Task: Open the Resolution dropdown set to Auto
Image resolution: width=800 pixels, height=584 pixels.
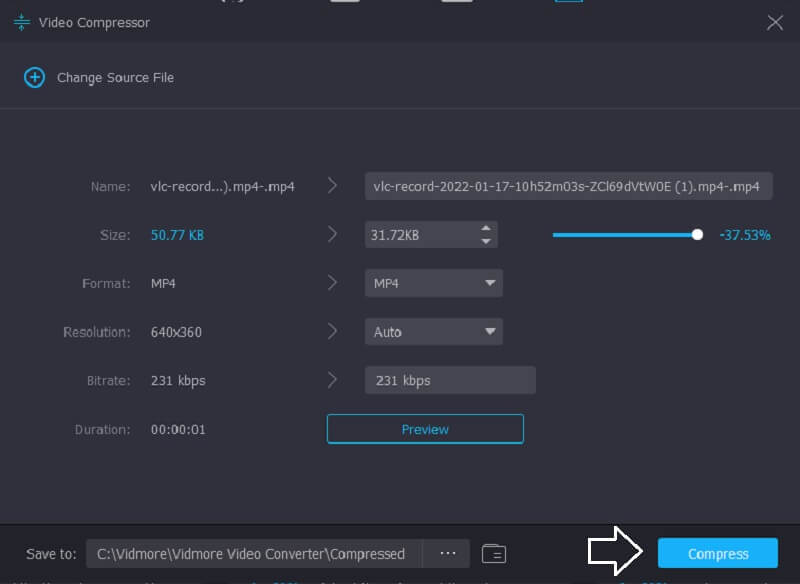Action: pyautogui.click(x=433, y=331)
